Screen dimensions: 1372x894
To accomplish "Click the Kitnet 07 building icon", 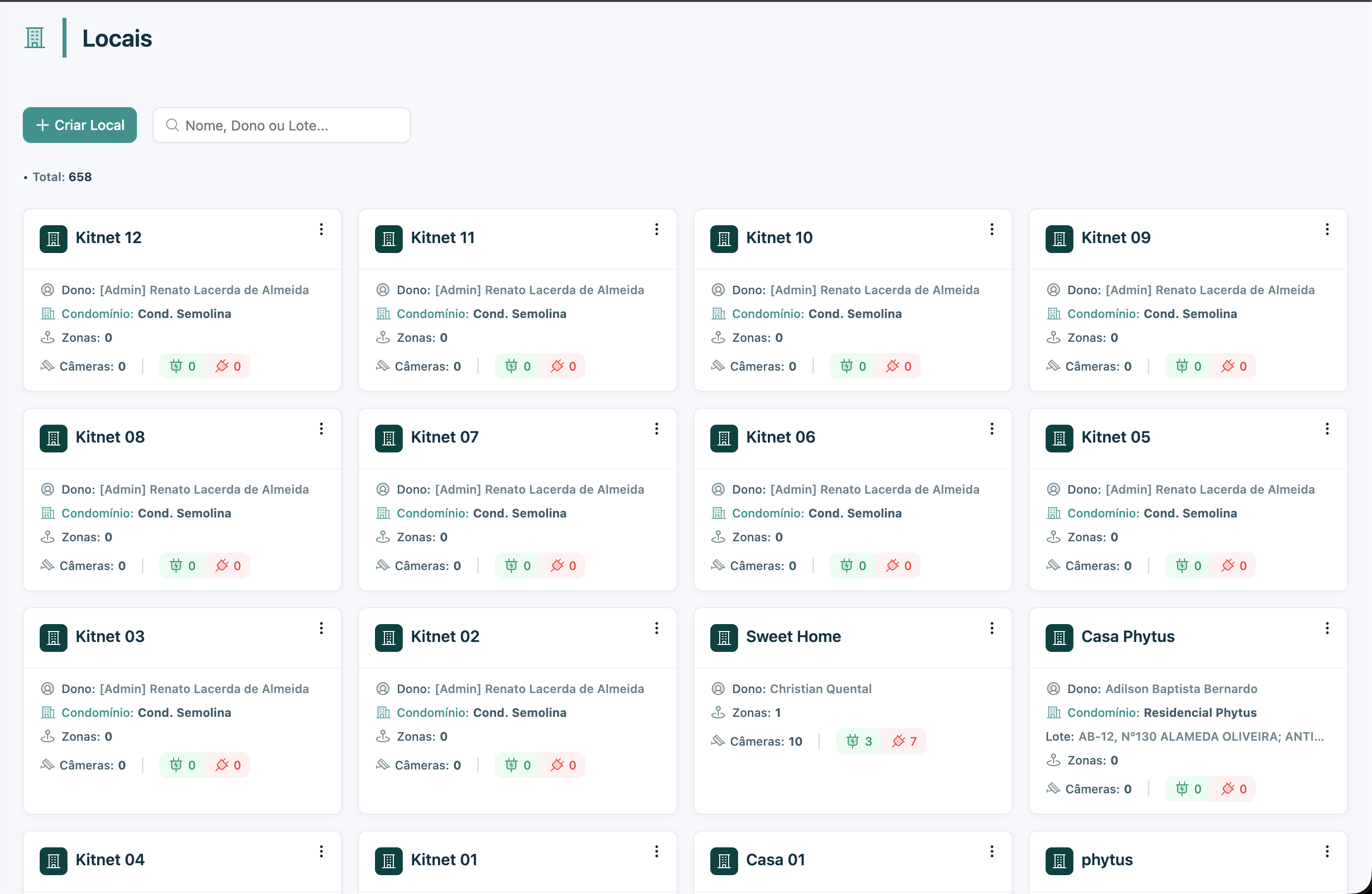I will pyautogui.click(x=388, y=438).
